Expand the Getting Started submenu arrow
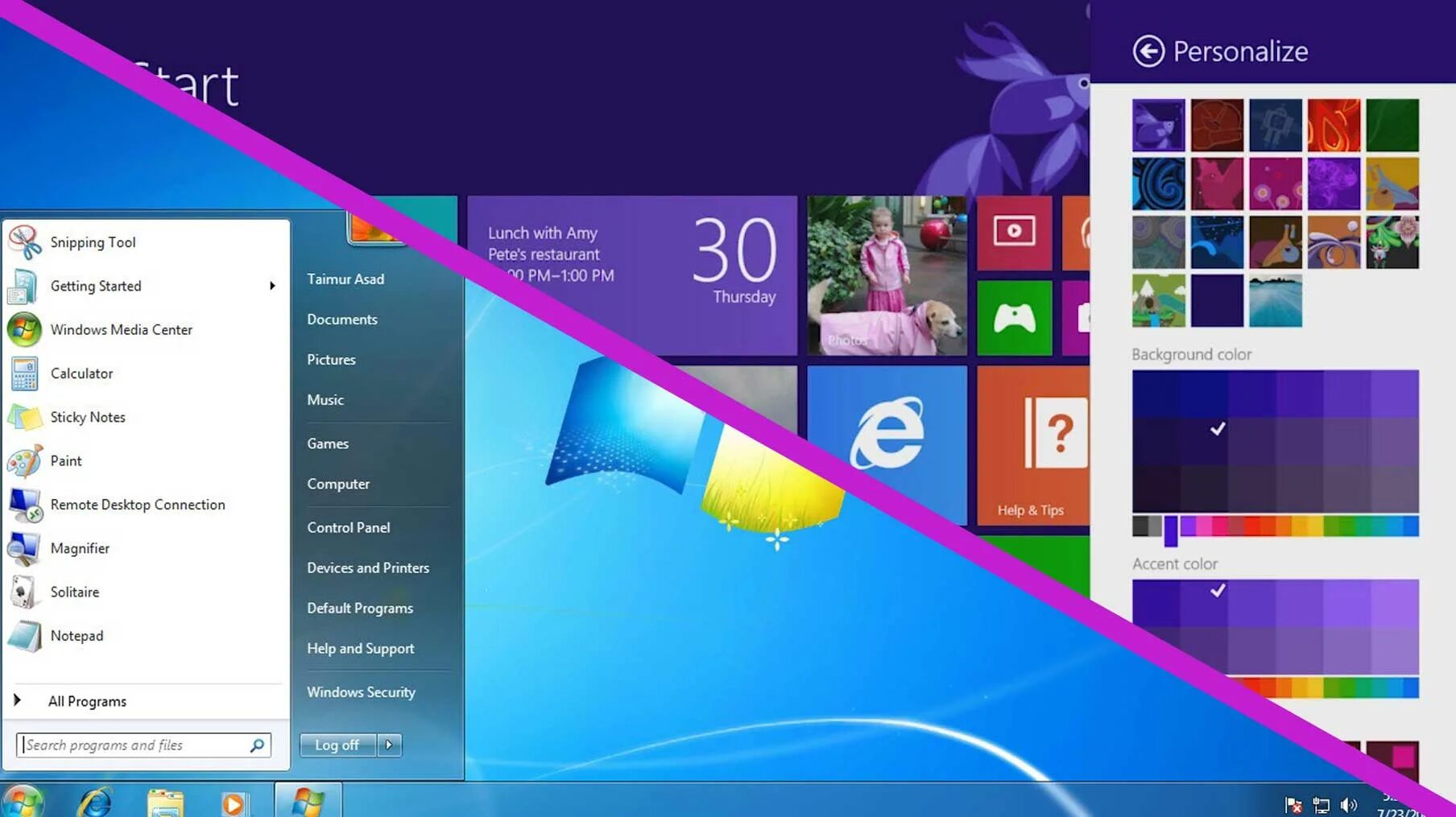Viewport: 1456px width, 817px height. coord(272,286)
